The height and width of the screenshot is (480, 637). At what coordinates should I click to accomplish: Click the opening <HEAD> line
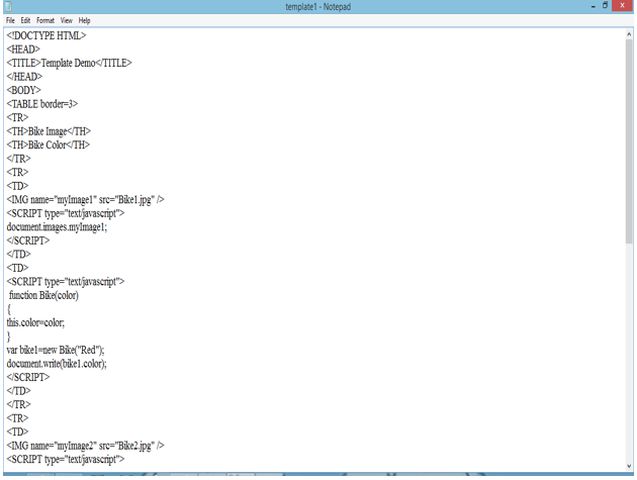tap(23, 50)
